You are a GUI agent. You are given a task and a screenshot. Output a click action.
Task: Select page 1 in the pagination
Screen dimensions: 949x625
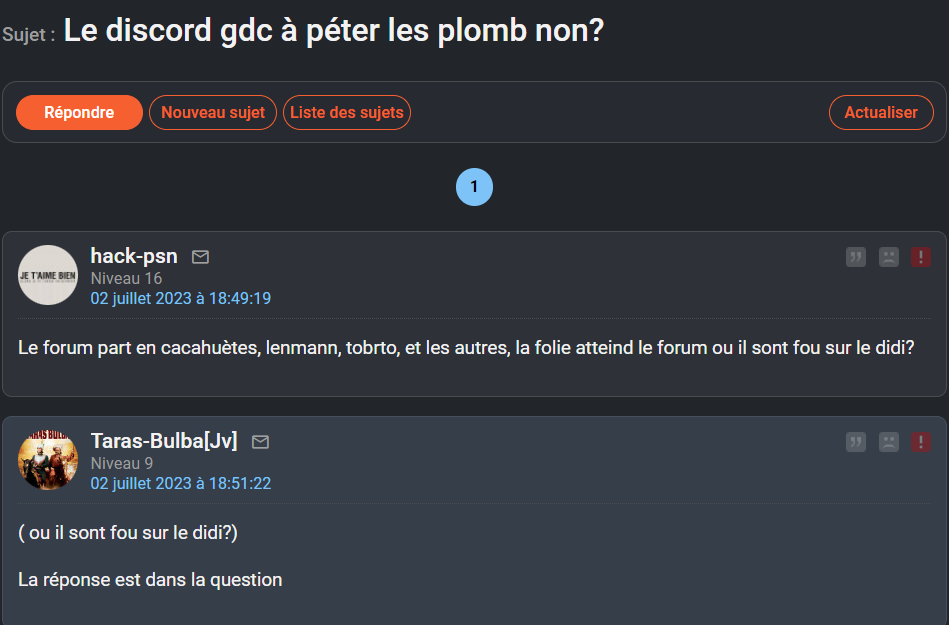click(474, 187)
